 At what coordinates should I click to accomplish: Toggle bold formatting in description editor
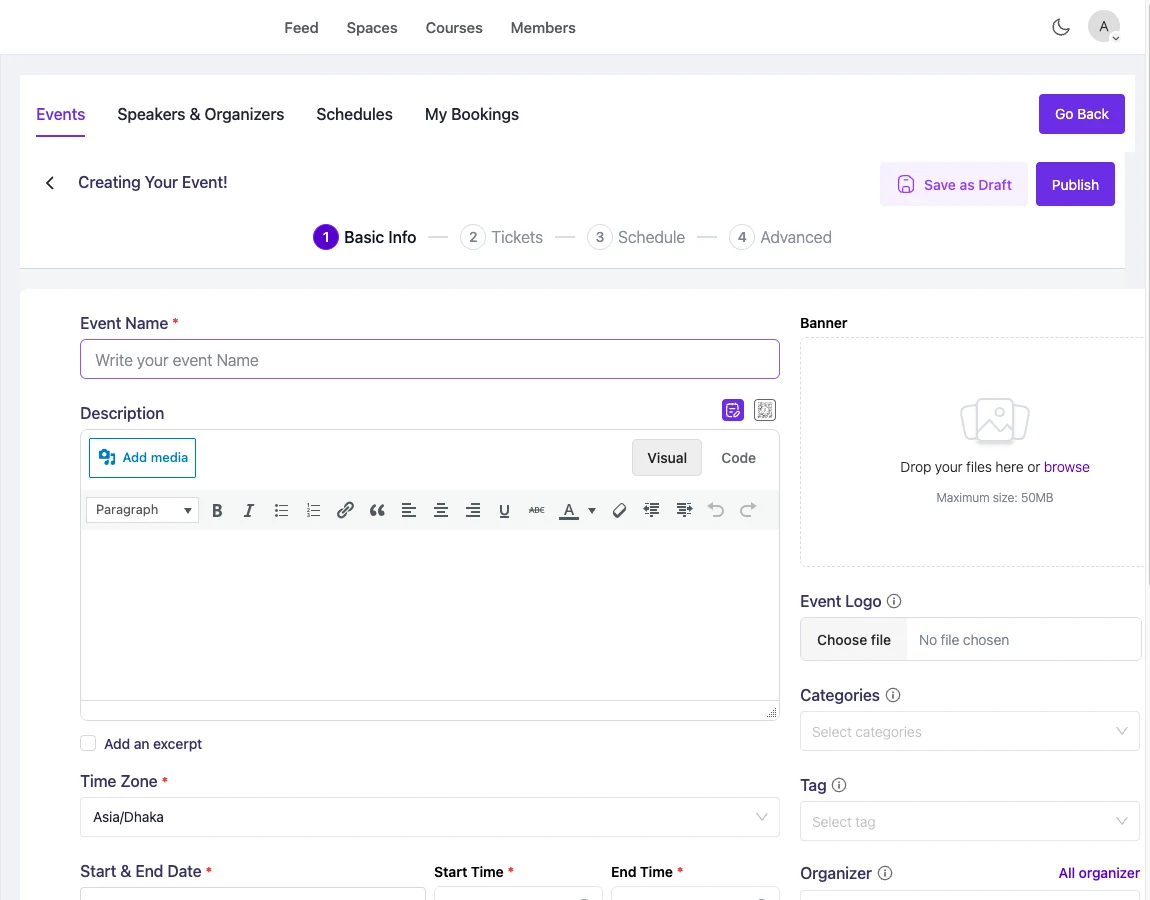click(217, 511)
